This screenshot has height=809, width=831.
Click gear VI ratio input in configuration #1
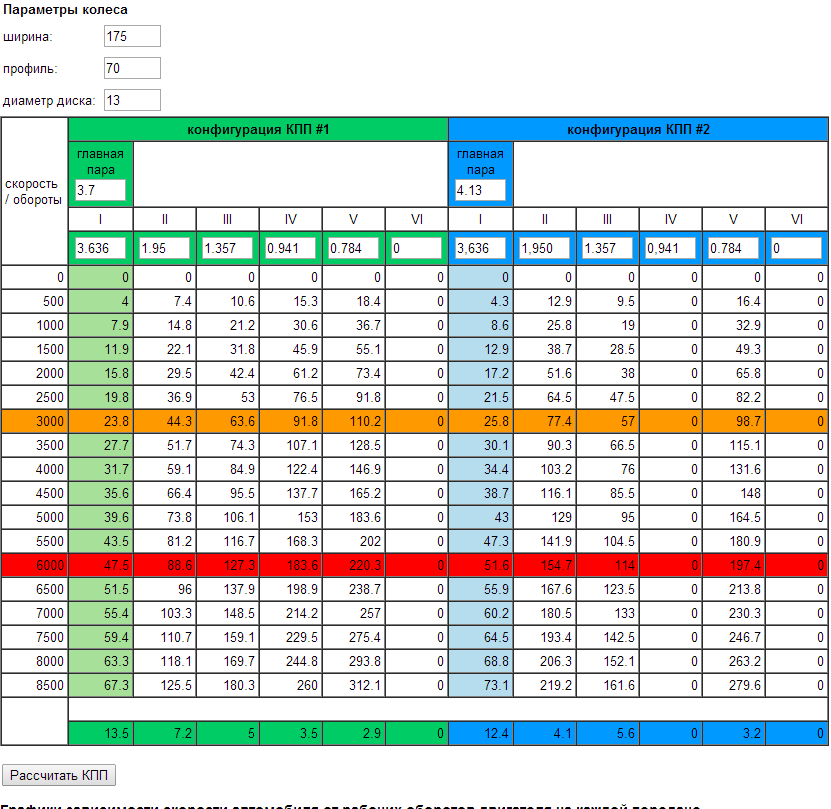coord(416,248)
